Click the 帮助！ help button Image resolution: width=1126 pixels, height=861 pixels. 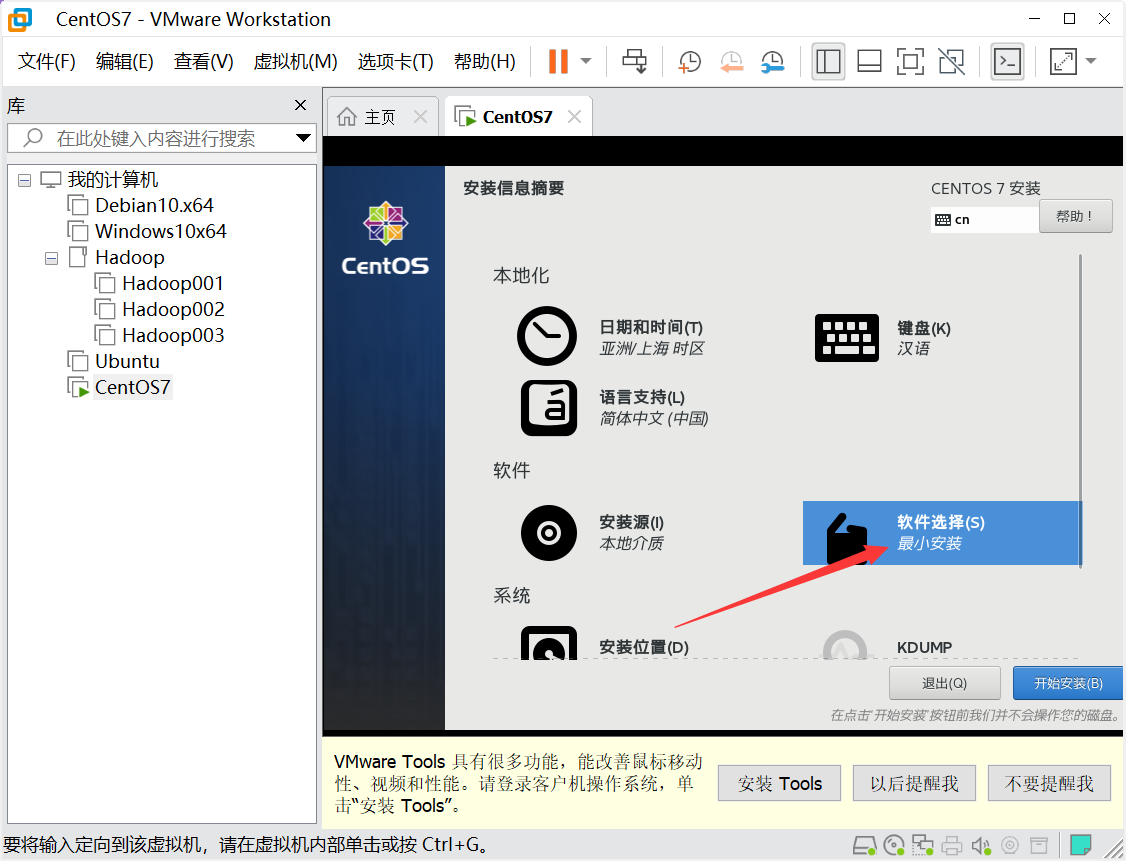1075,216
